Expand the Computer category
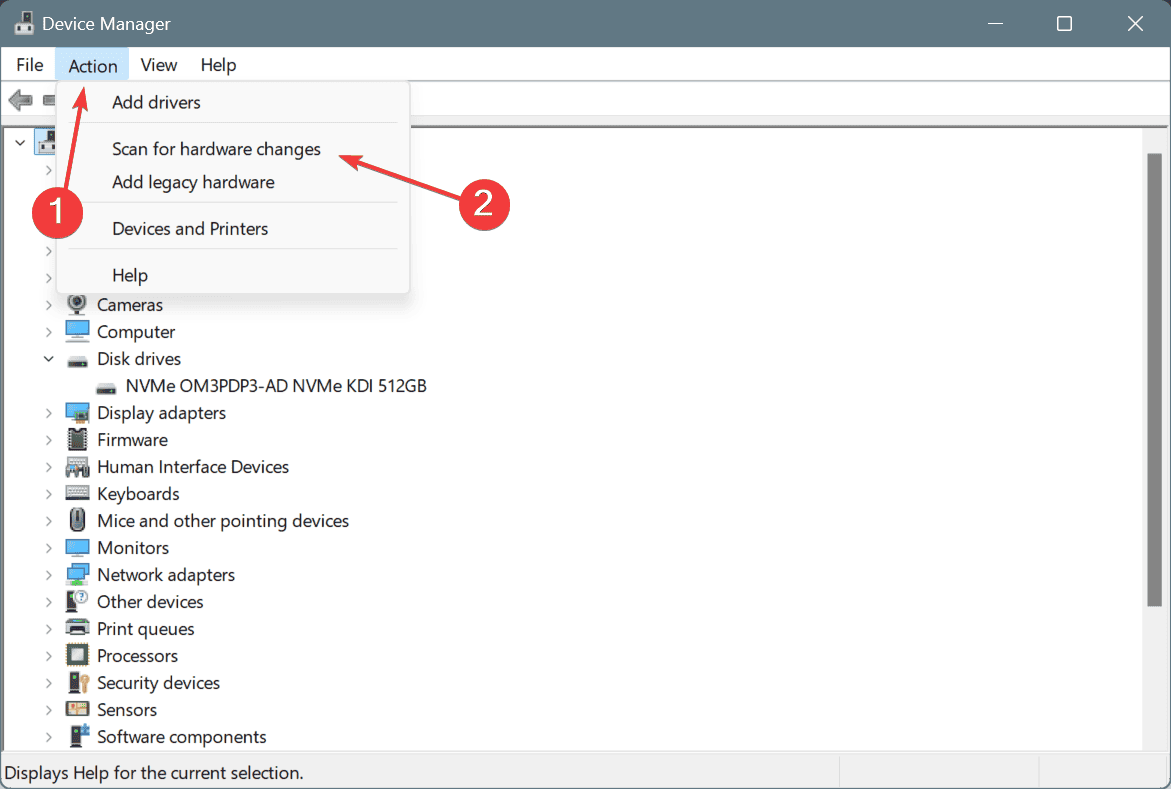 point(49,332)
